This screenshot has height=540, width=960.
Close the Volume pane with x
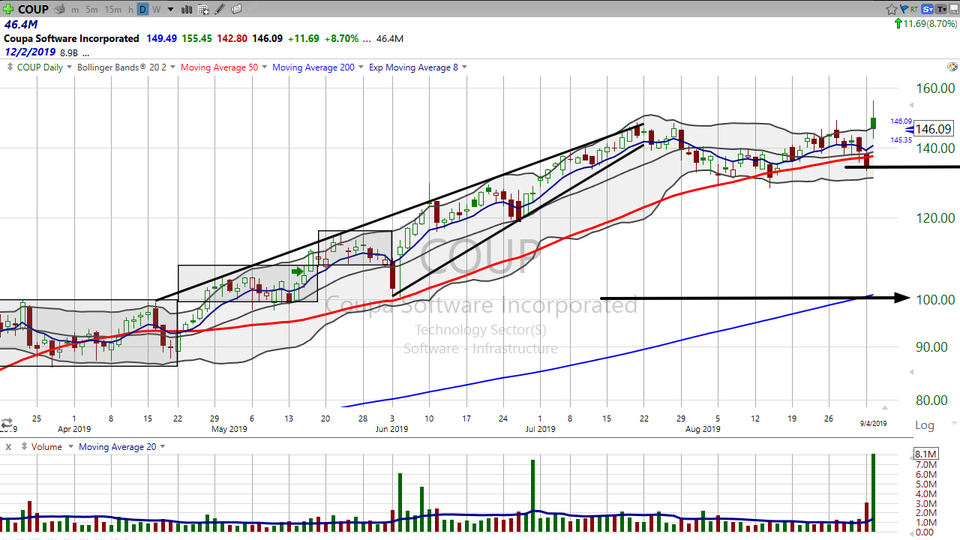click(x=7, y=447)
